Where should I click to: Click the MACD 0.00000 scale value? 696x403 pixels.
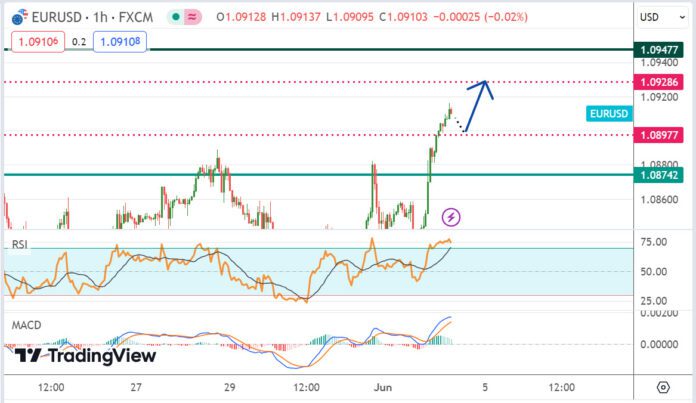659,344
